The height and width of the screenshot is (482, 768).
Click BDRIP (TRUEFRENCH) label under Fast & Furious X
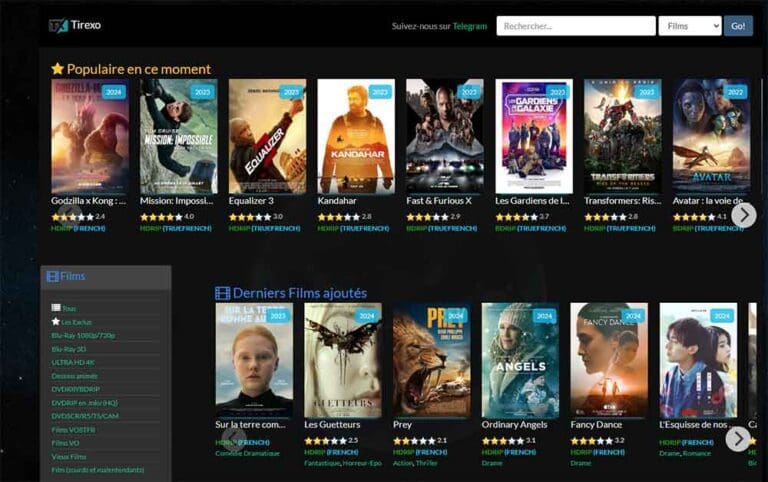[x=441, y=228]
